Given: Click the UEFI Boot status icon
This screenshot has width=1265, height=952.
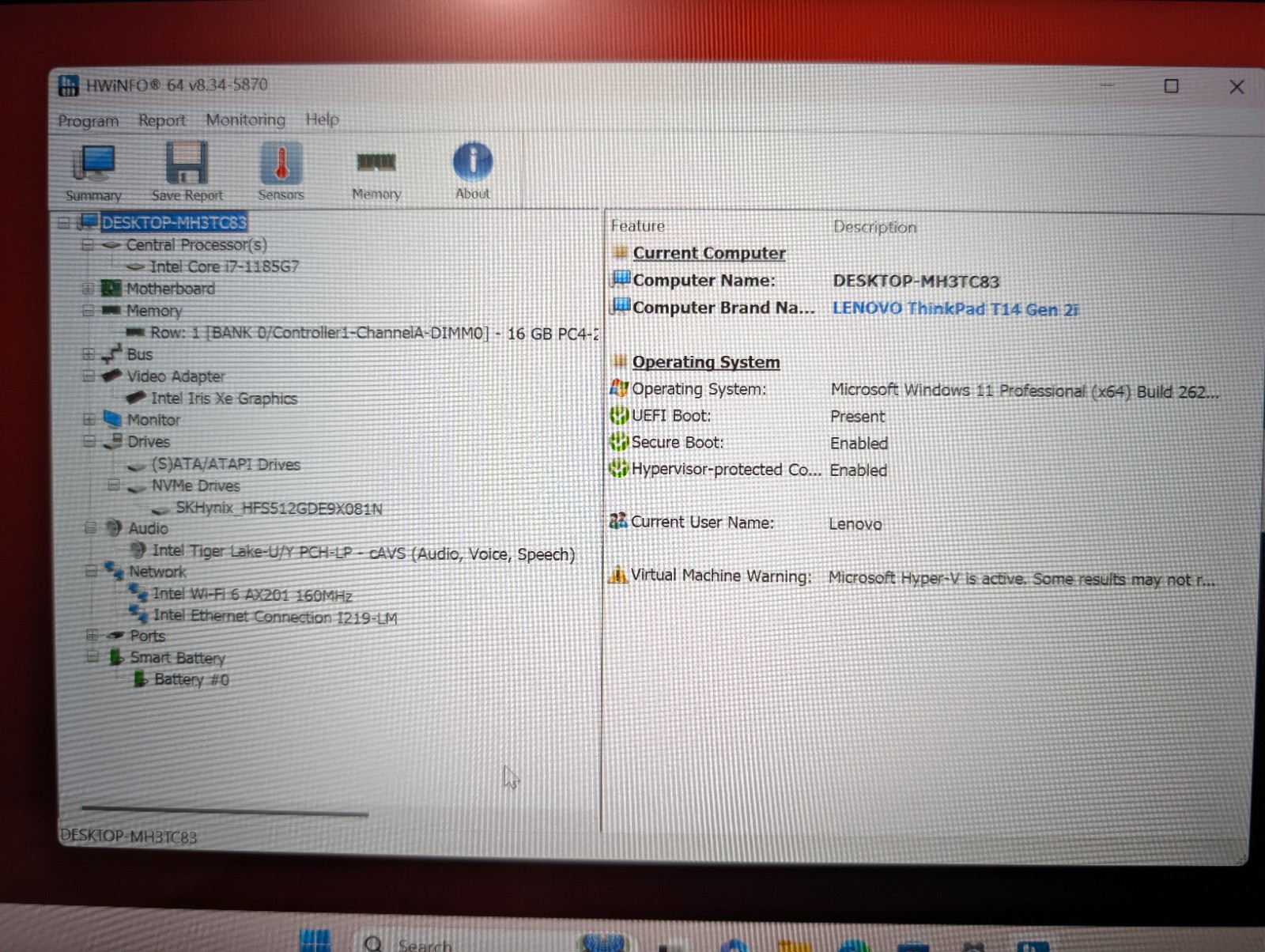Looking at the screenshot, I should click(x=619, y=414).
